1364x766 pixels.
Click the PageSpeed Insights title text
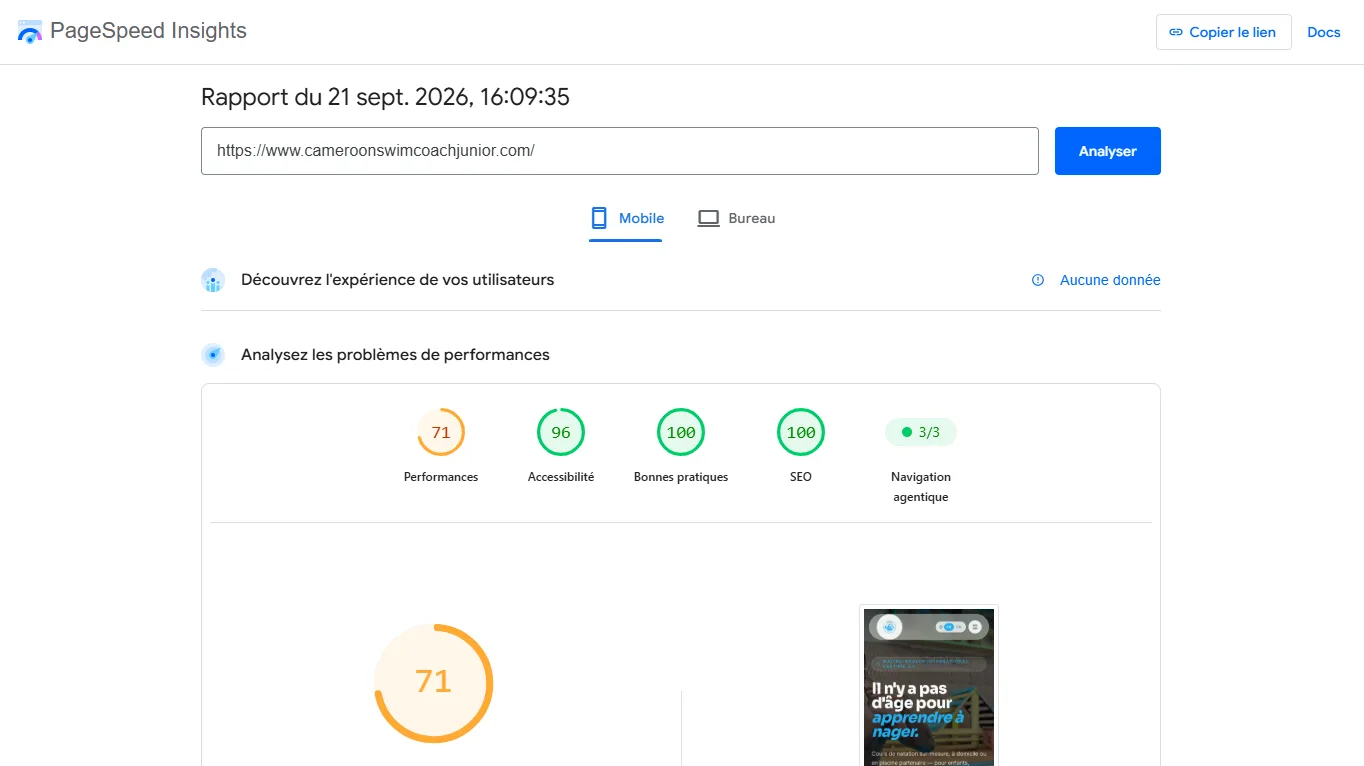pyautogui.click(x=148, y=31)
